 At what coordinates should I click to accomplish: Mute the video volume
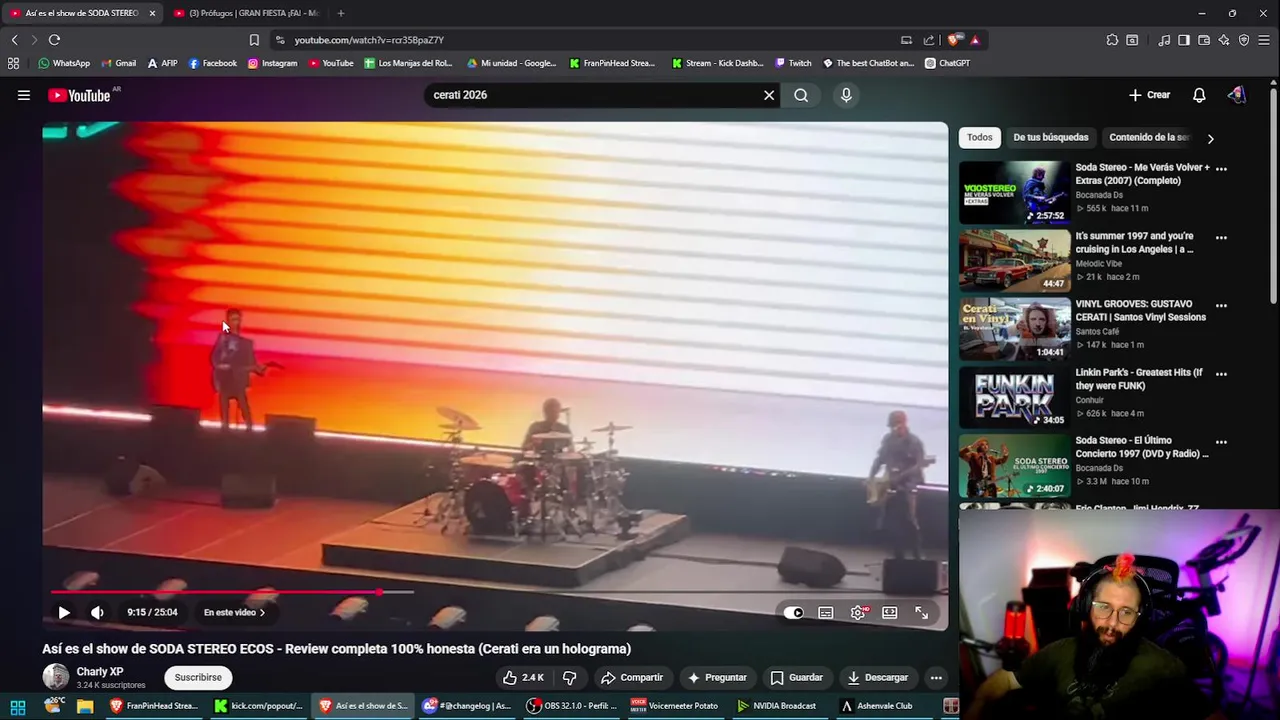click(x=97, y=612)
